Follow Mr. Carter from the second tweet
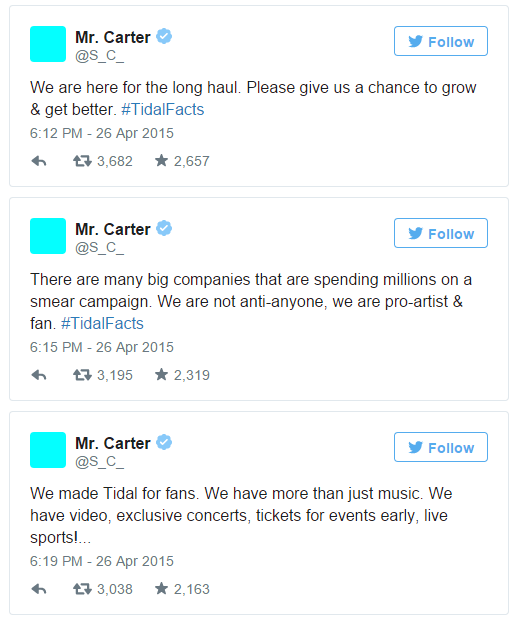518x622 pixels. 441,233
